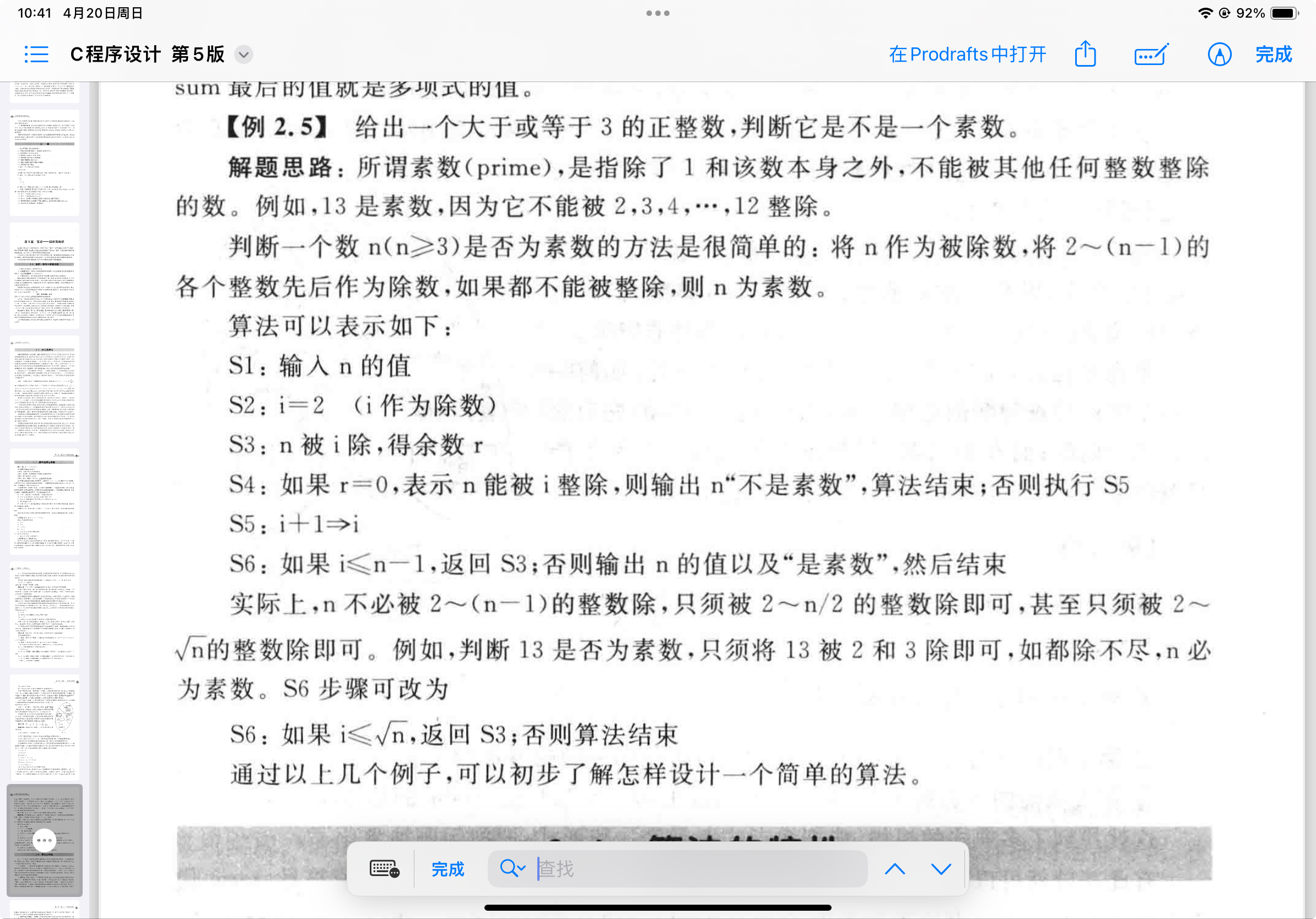Screen dimensions: 1316x919
Task: Tap the three-dot multitasking indicator at top
Action: [x=657, y=13]
